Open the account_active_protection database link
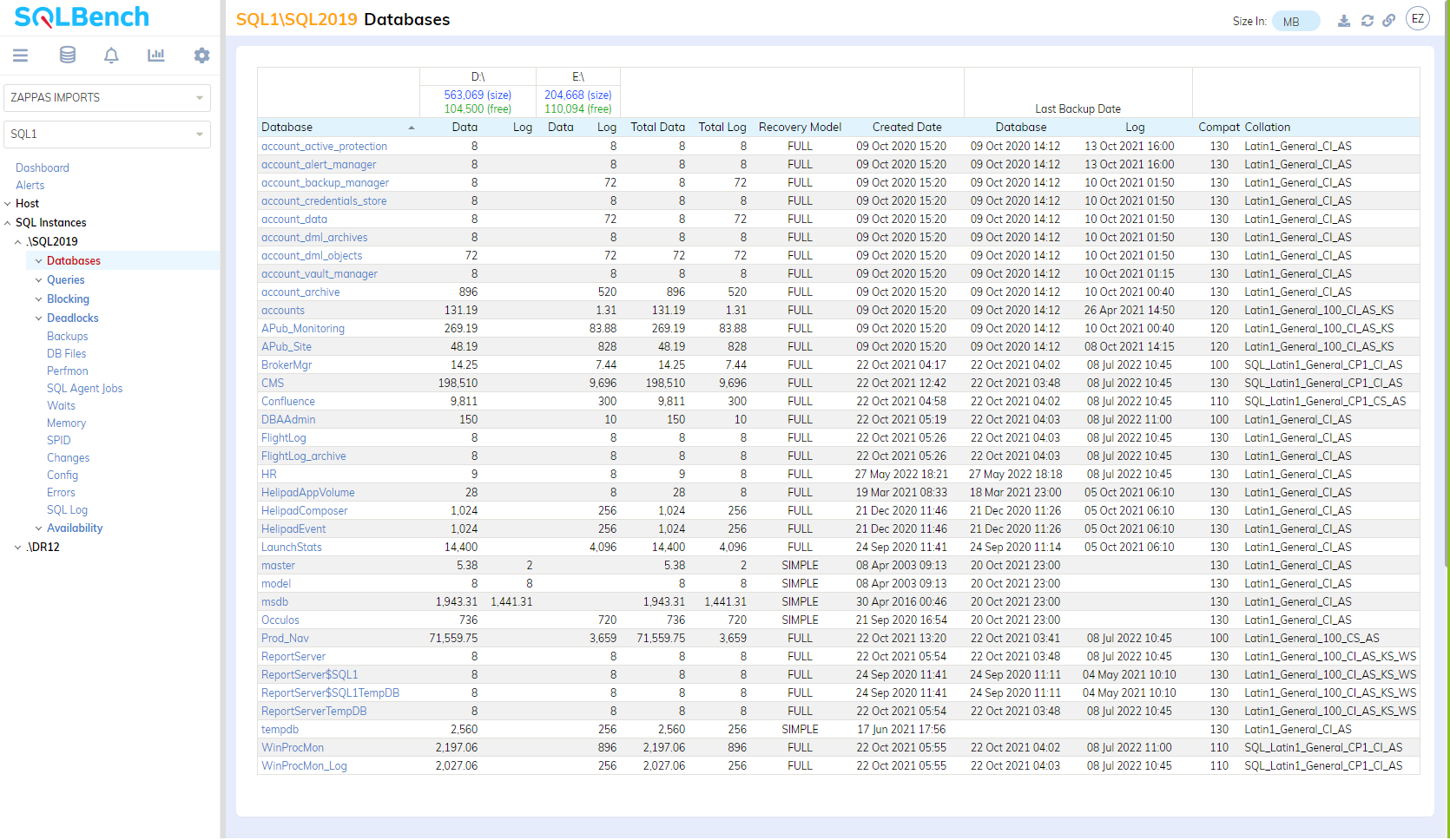The width and height of the screenshot is (1450, 840). (x=324, y=146)
